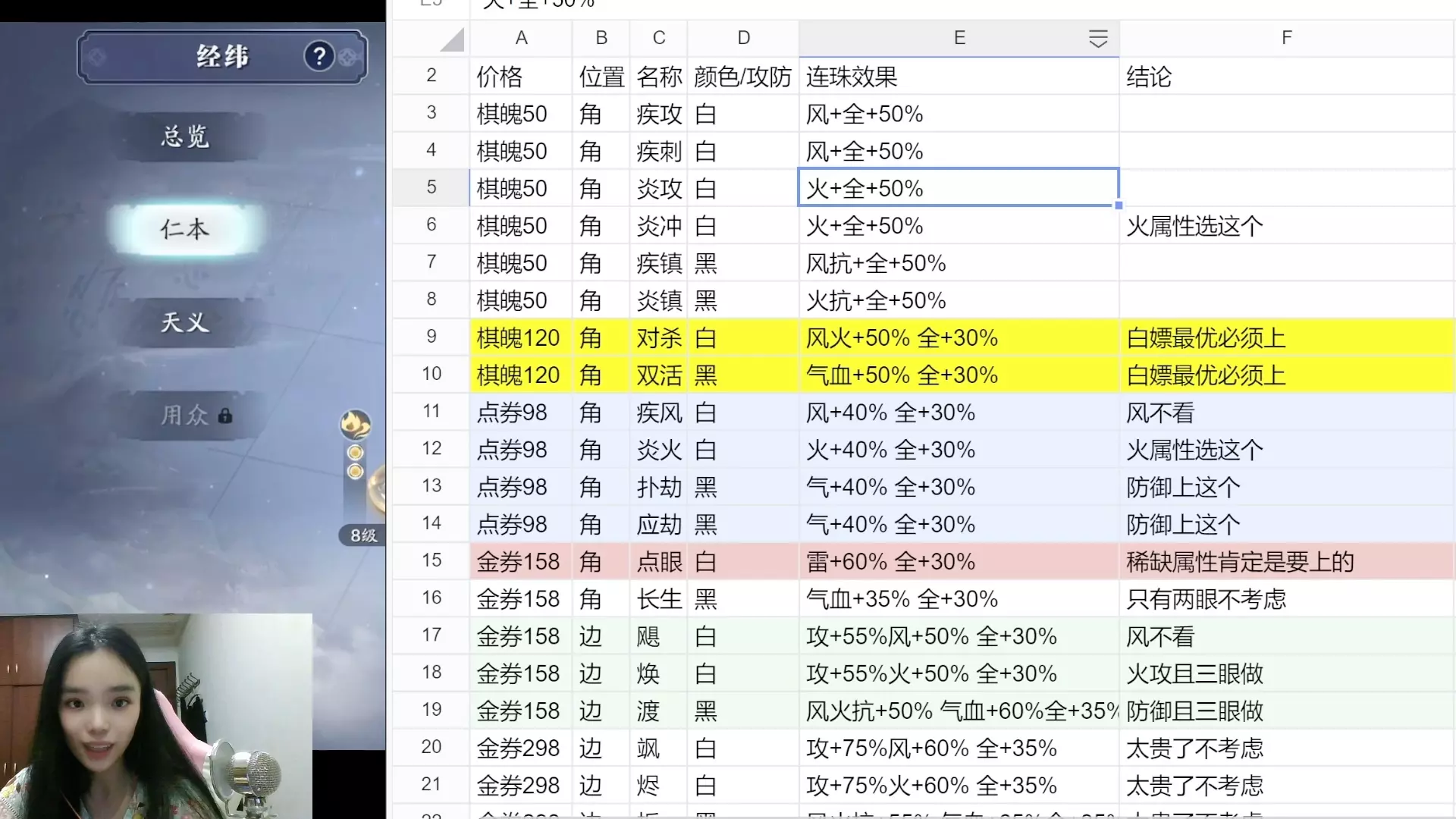This screenshot has height=819, width=1456.
Task: Click the 8级 level badge
Action: click(362, 535)
